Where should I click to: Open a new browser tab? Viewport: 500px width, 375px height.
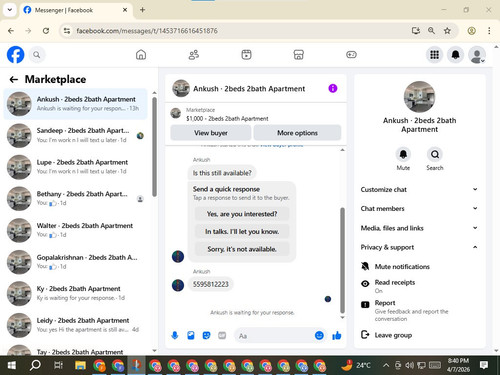pos(142,10)
